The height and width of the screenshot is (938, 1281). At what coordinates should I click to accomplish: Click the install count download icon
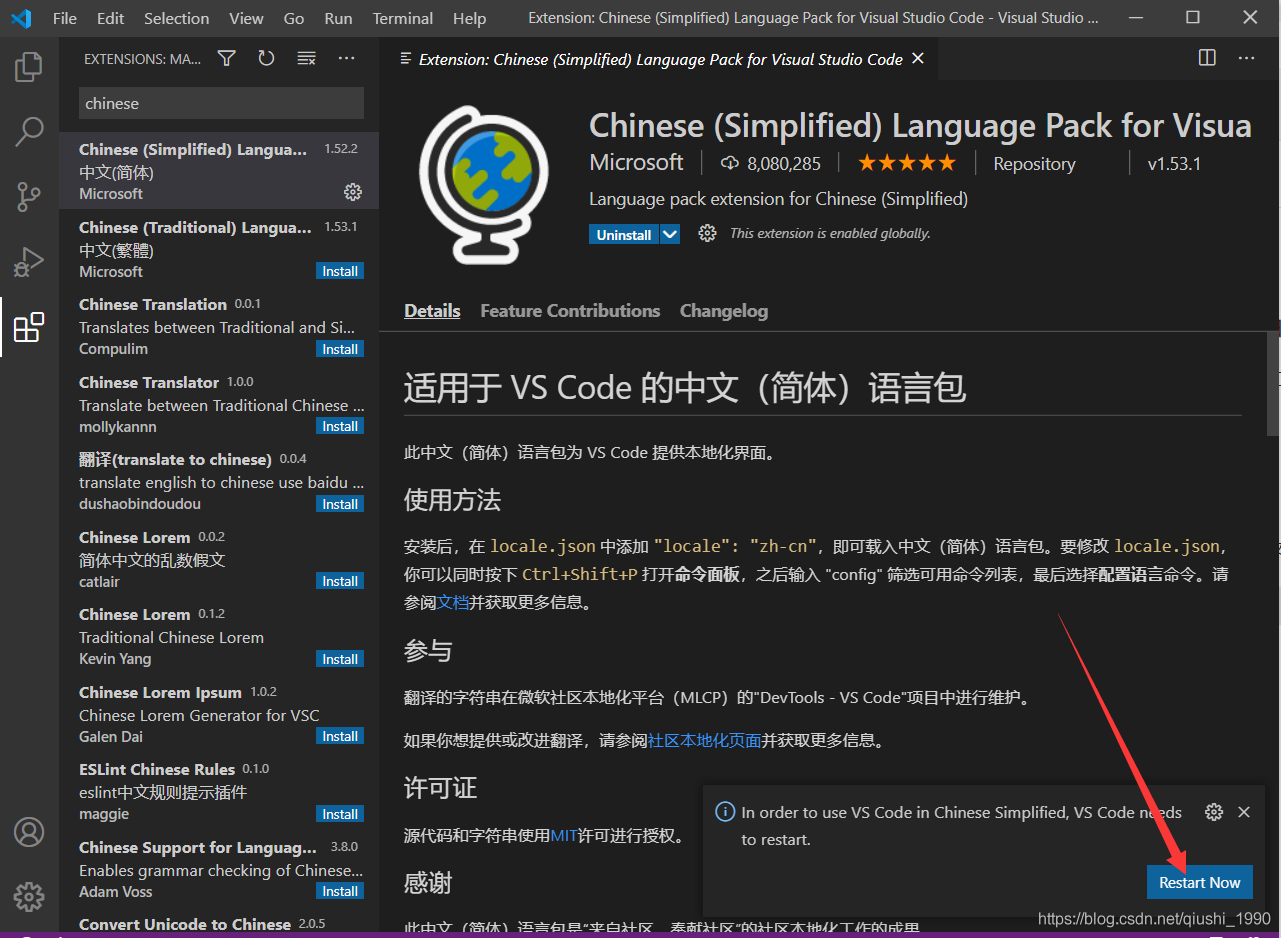729,163
